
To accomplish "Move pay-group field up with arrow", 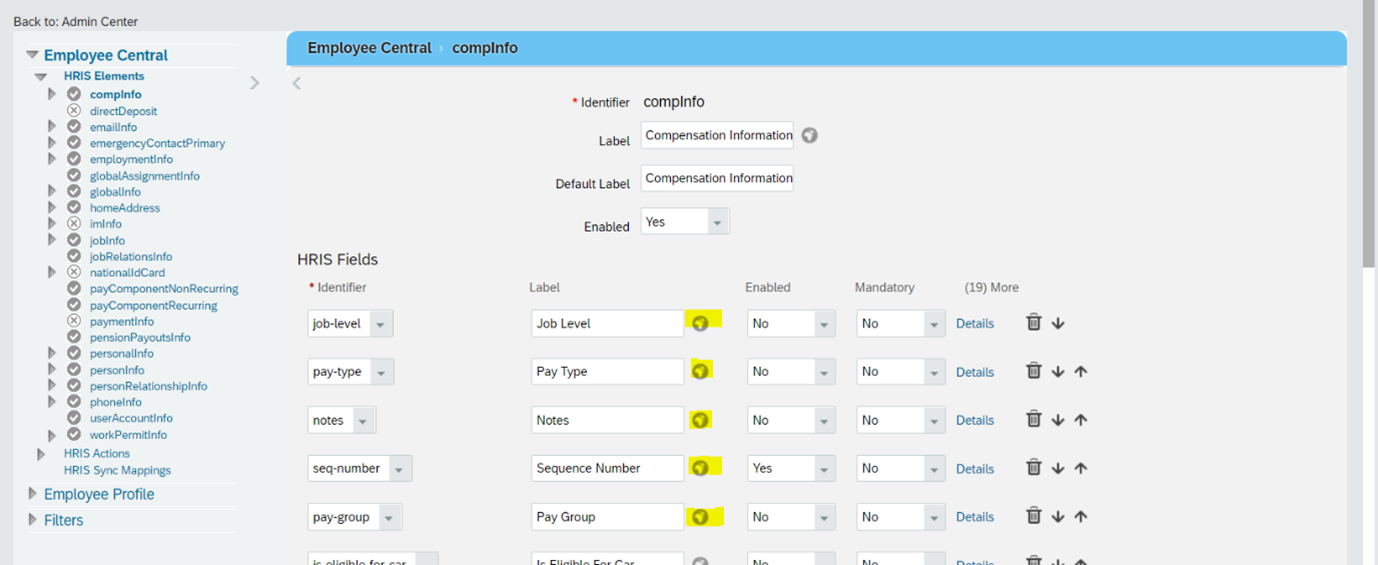I will 1081,517.
